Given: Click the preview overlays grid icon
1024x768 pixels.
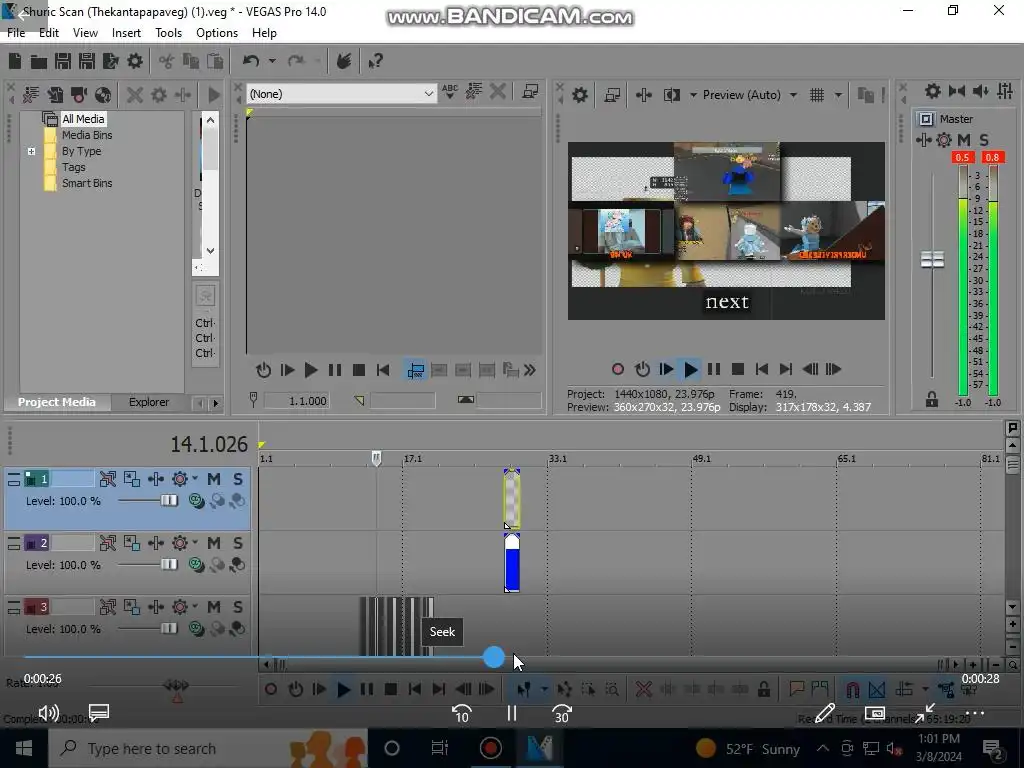Looking at the screenshot, I should [x=816, y=95].
